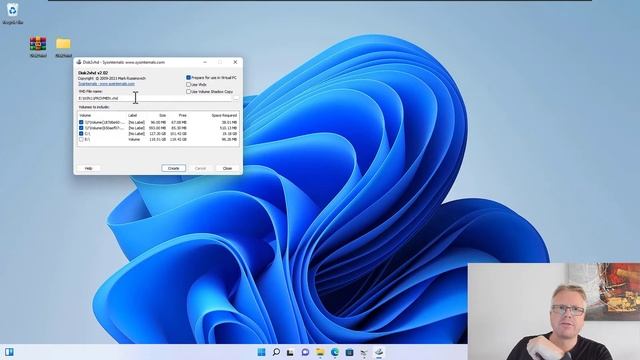Click the Disk2vhd v2.02 heading text
This screenshot has width=640, height=360.
93,73
